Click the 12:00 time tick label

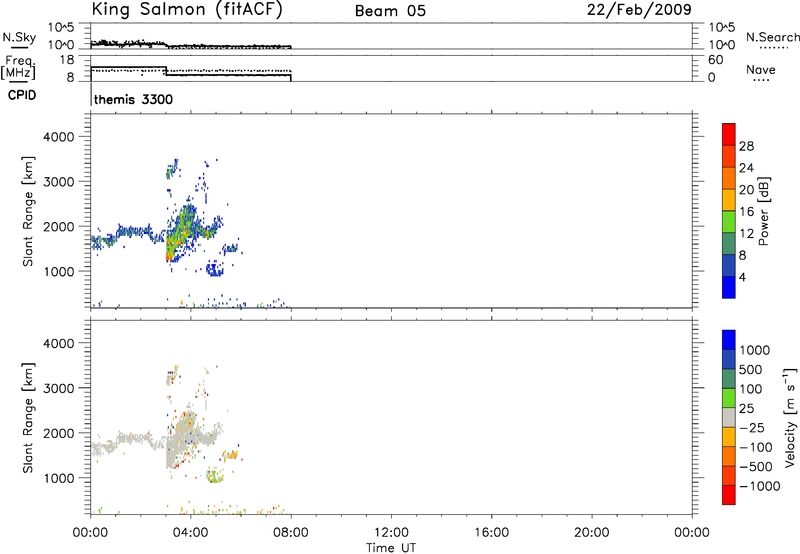391,533
